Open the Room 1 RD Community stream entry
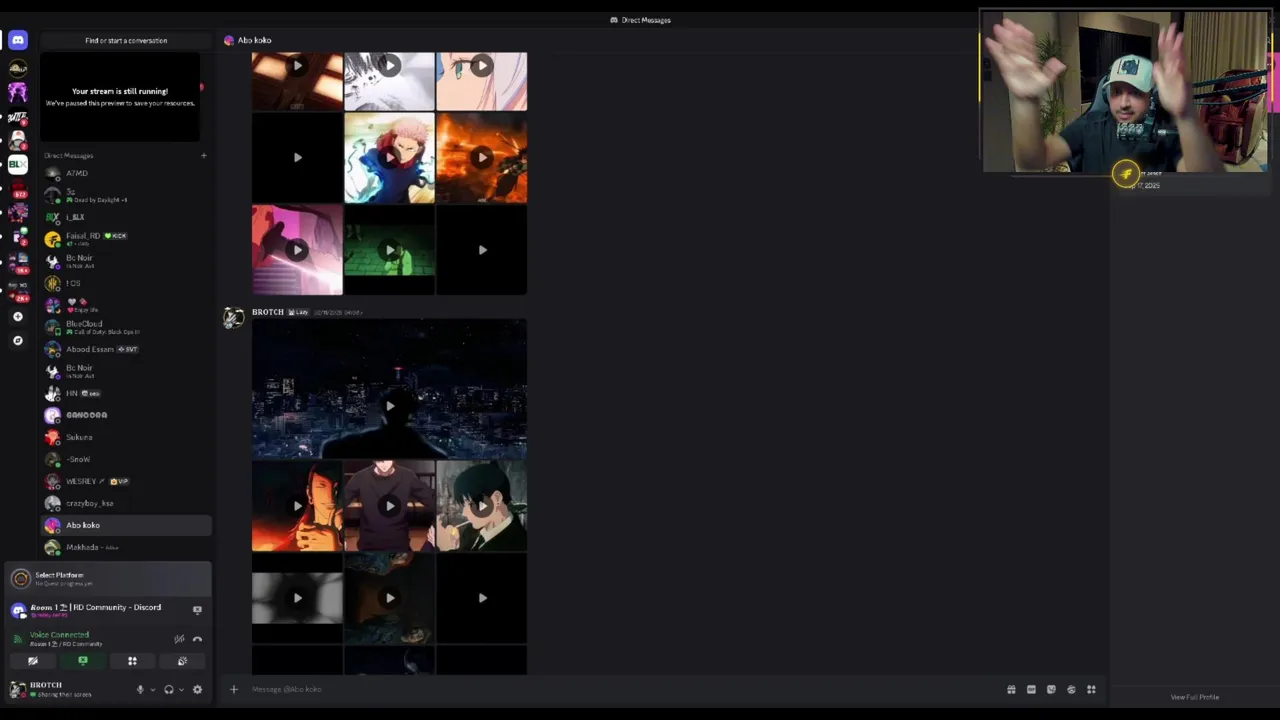This screenshot has width=1280, height=720. [96, 608]
